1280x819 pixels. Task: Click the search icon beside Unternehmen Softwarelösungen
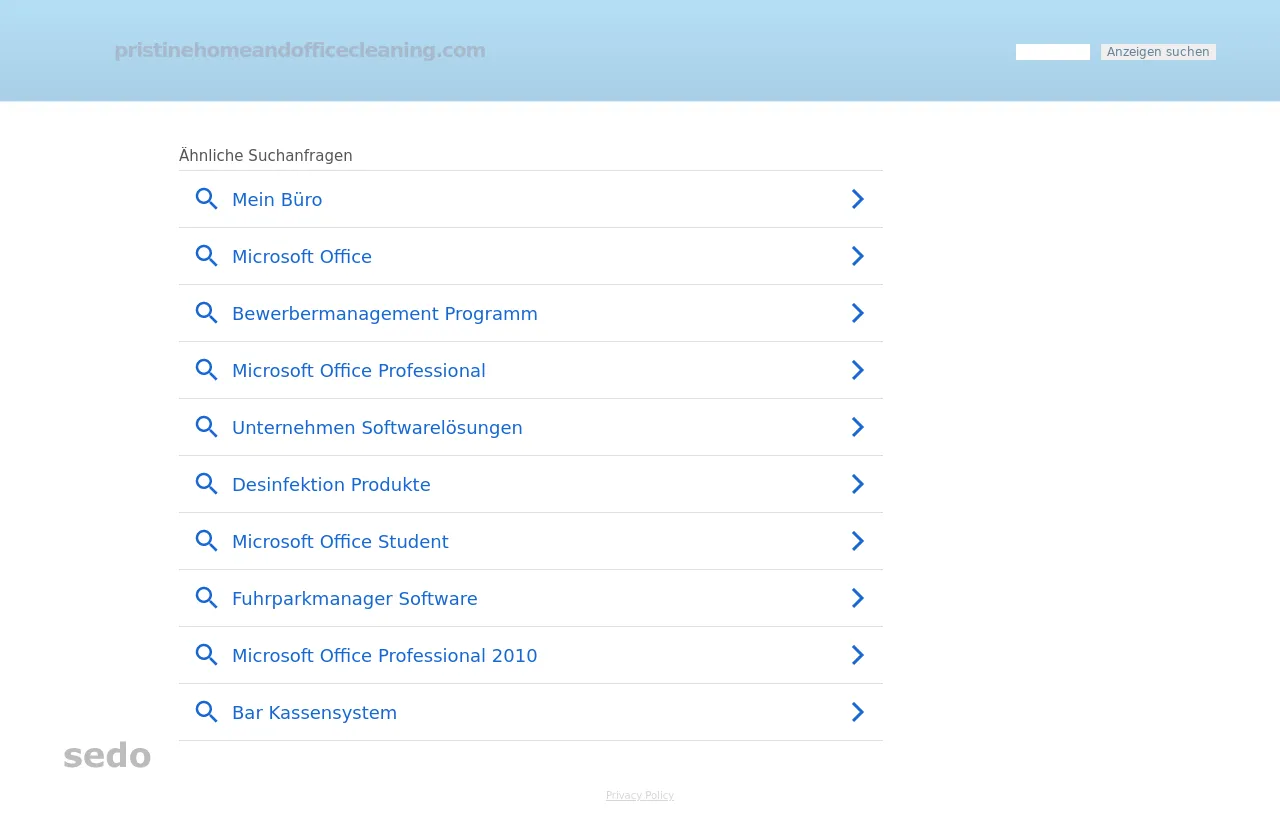[207, 427]
